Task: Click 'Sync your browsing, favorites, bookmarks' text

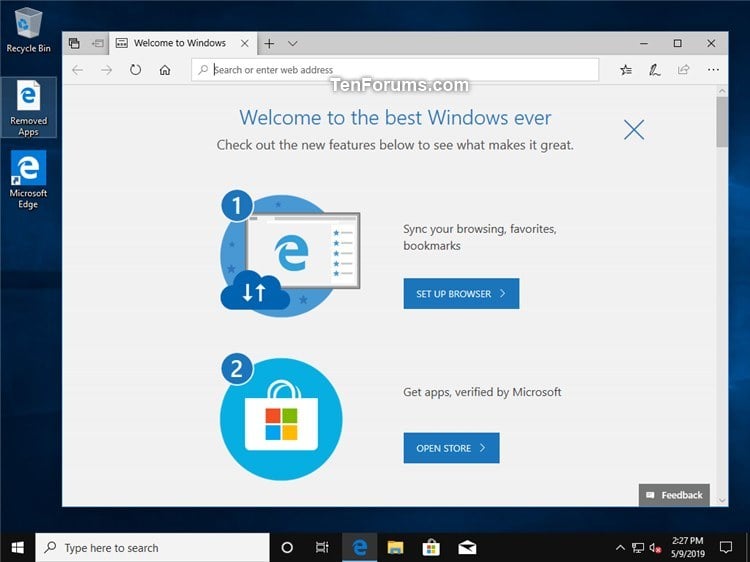Action: 480,237
